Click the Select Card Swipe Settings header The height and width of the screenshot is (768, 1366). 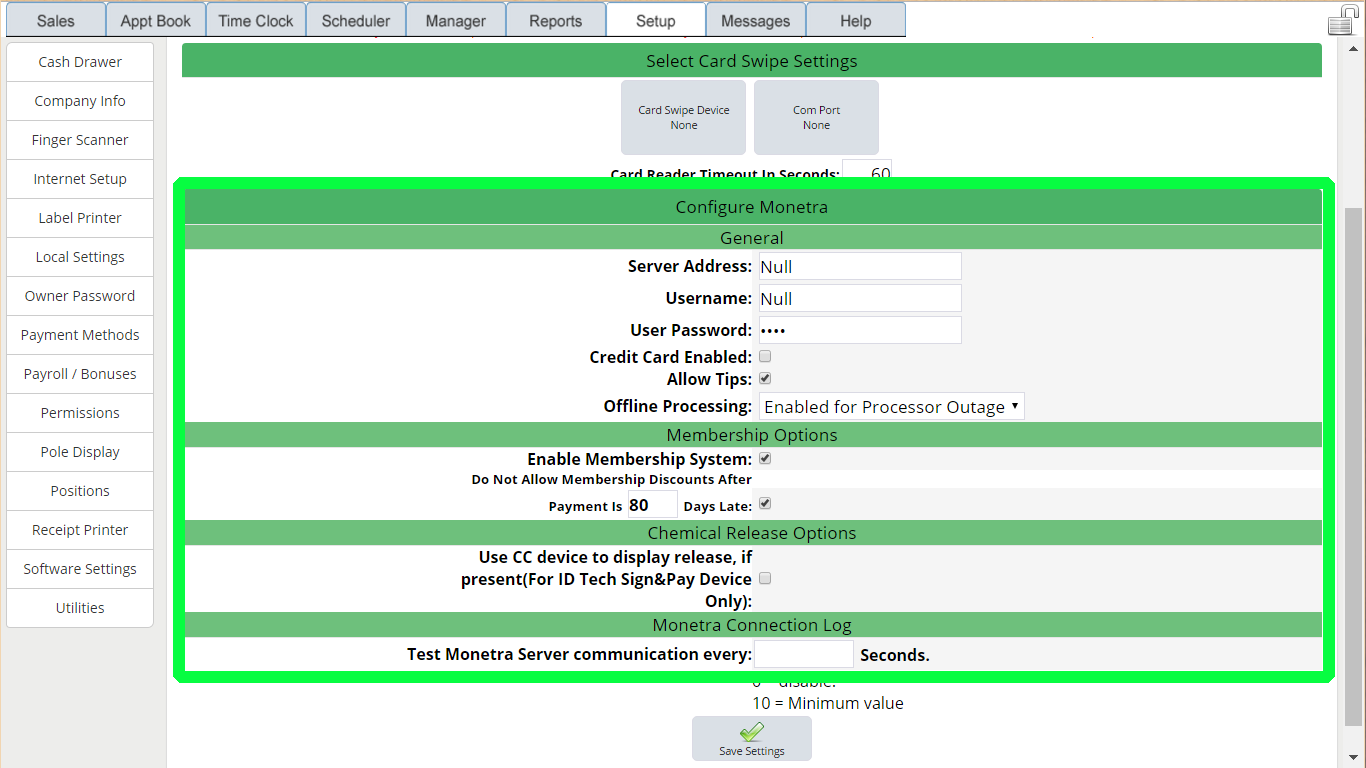pos(752,61)
